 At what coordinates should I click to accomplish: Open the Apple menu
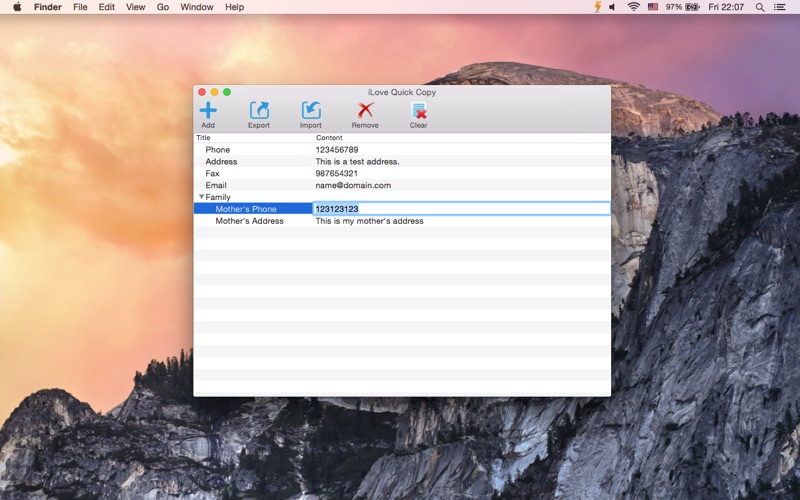(x=17, y=7)
